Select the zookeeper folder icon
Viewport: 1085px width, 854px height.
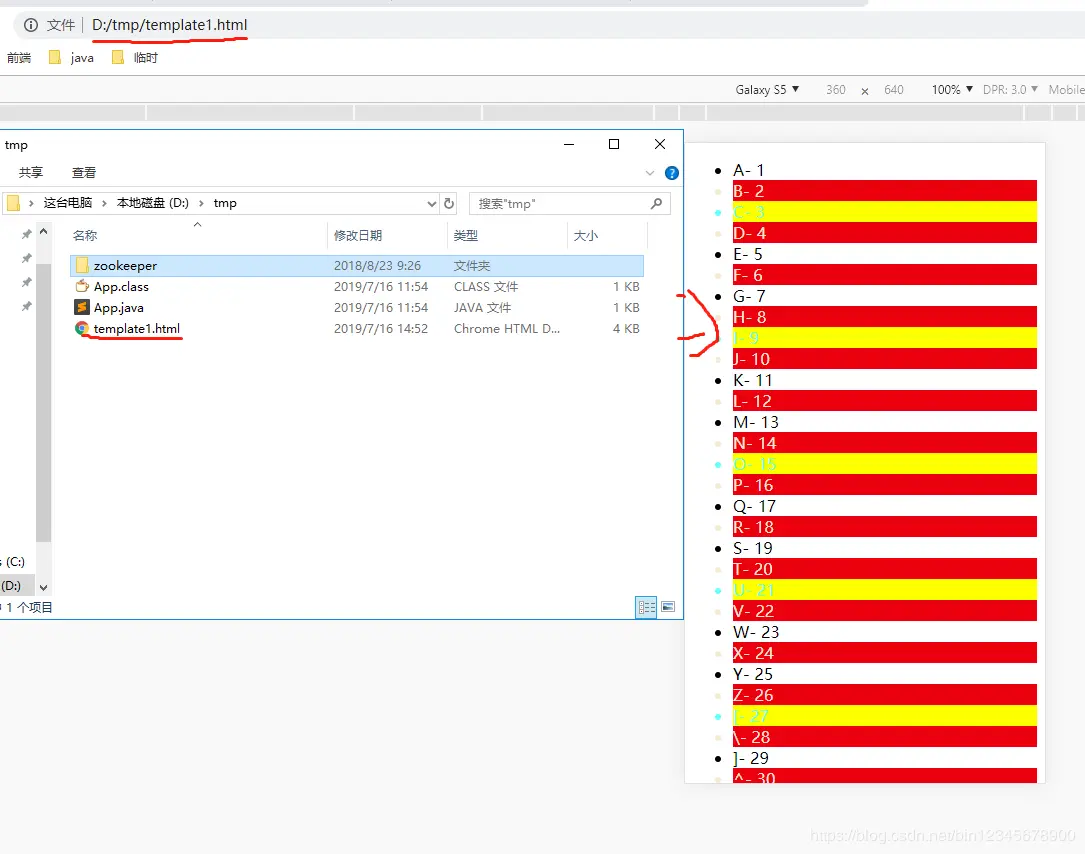(x=82, y=266)
